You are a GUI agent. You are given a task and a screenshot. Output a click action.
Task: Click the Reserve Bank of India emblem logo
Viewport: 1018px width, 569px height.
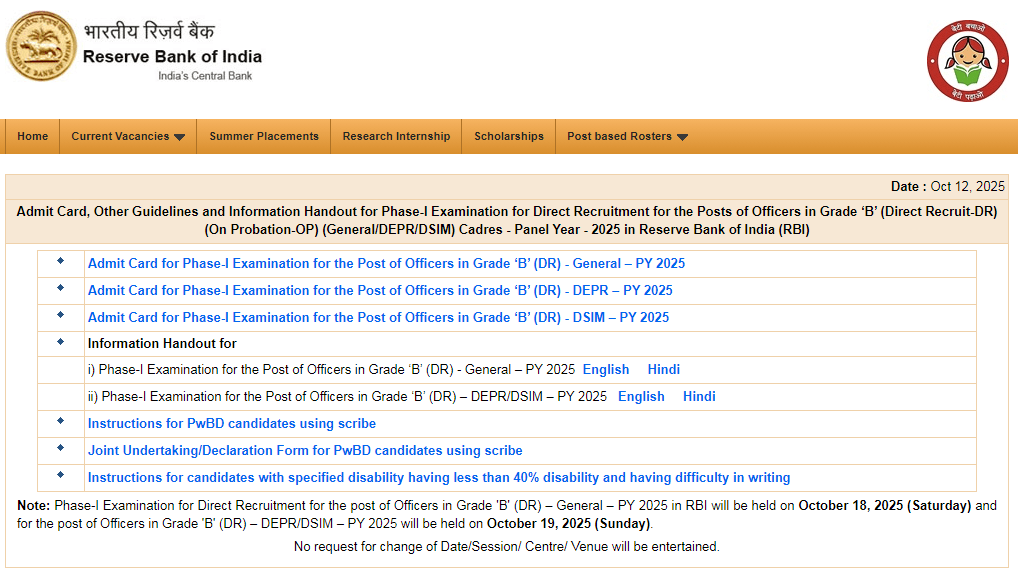(40, 48)
